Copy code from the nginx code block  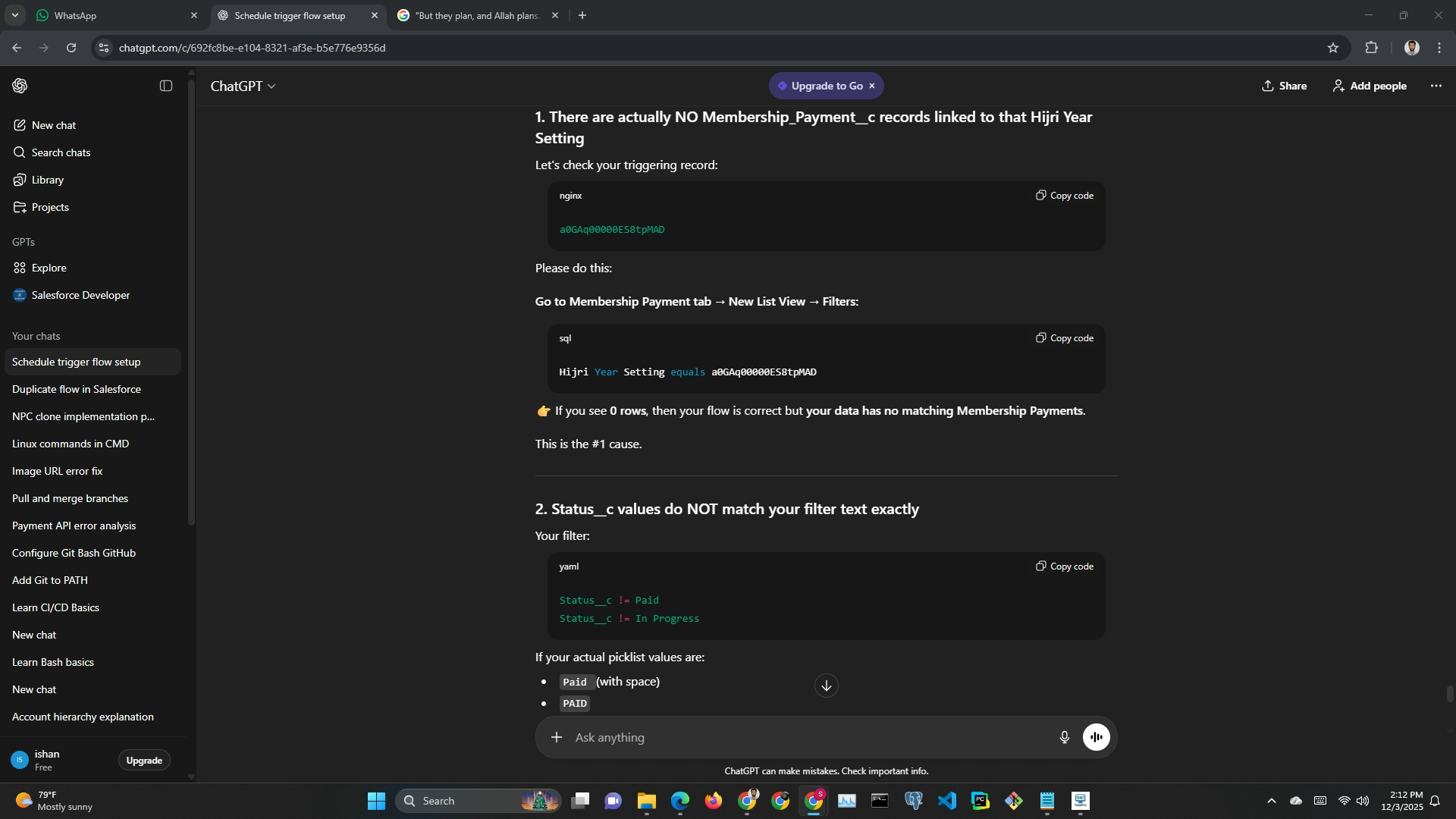[x=1065, y=196]
